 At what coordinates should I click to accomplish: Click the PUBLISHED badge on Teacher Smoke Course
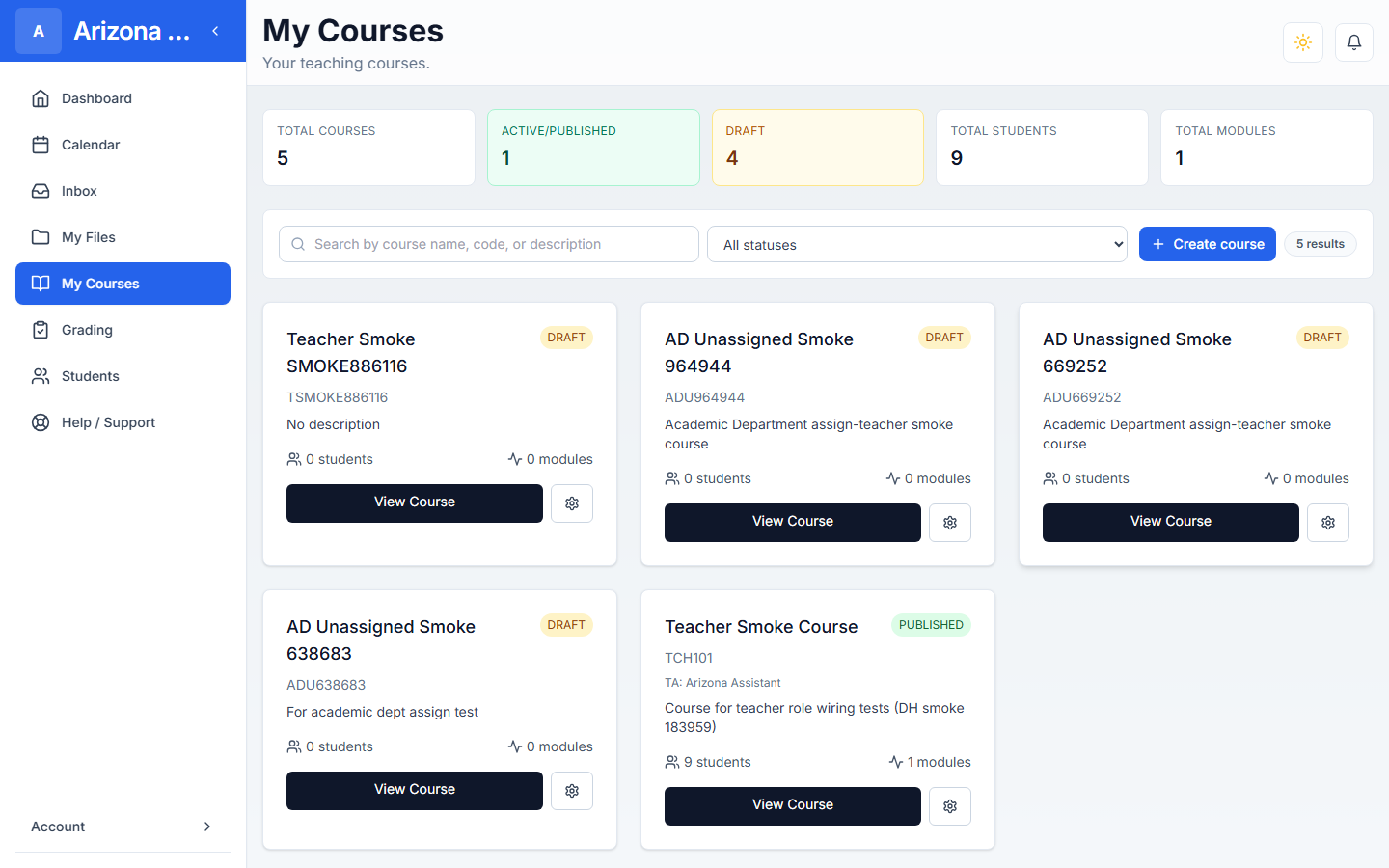point(931,625)
